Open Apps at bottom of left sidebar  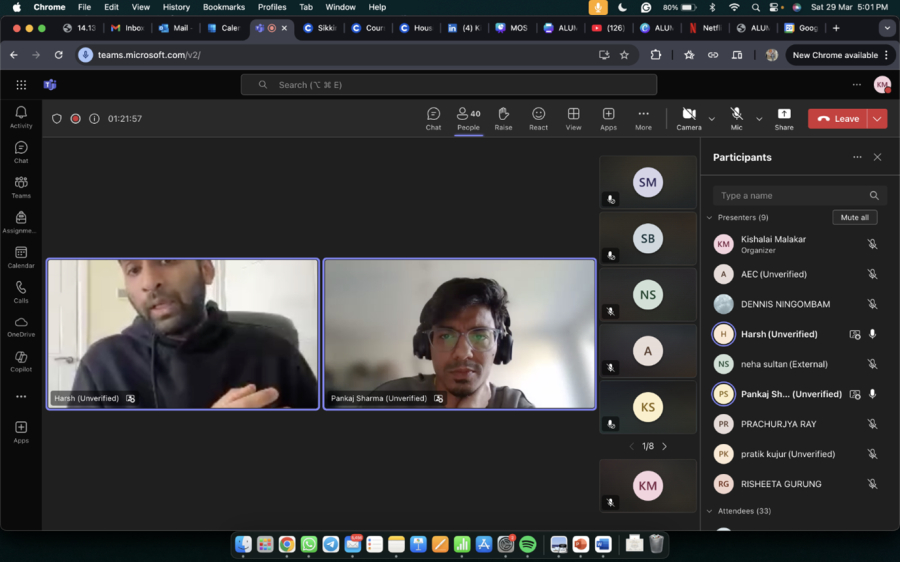tap(21, 432)
